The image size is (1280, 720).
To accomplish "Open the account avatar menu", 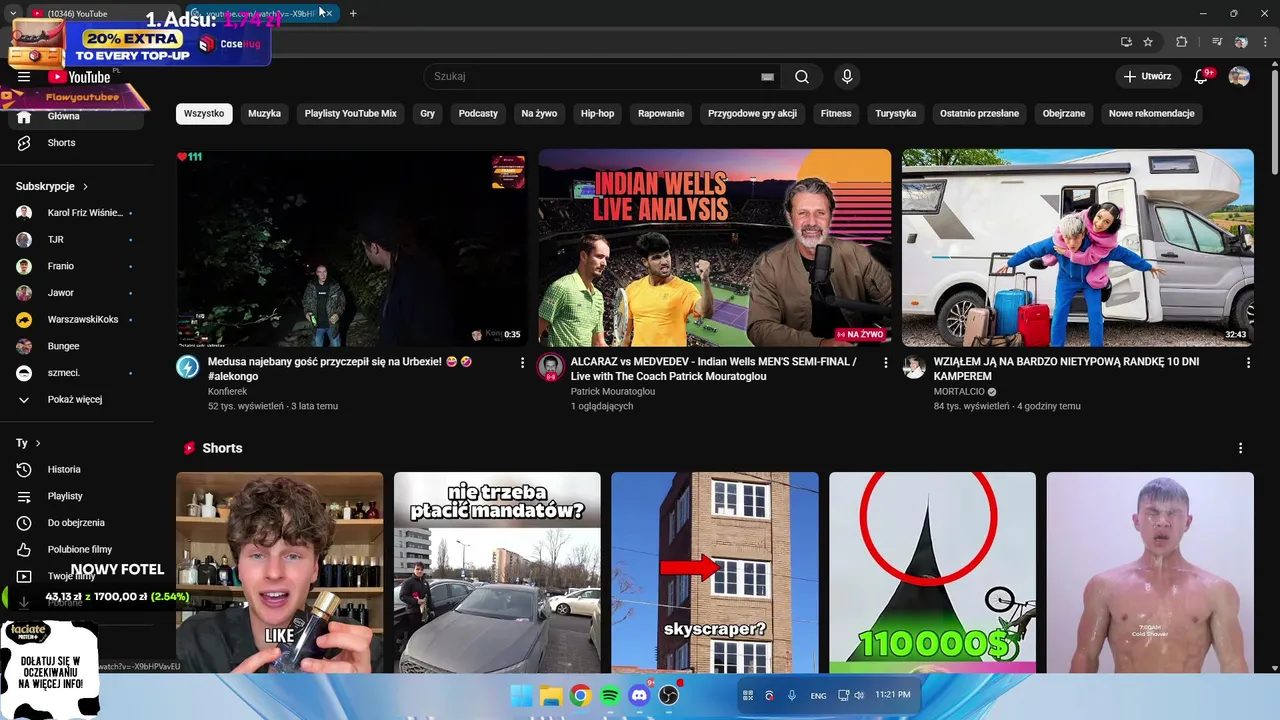I will point(1239,77).
